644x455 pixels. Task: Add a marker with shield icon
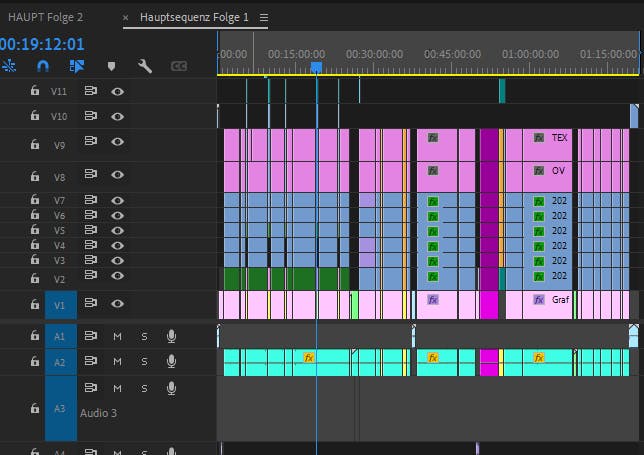tap(111, 66)
